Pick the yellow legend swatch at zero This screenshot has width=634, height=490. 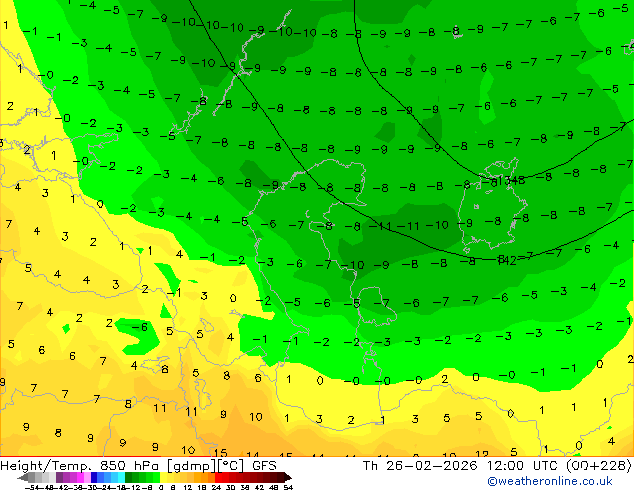click(163, 477)
